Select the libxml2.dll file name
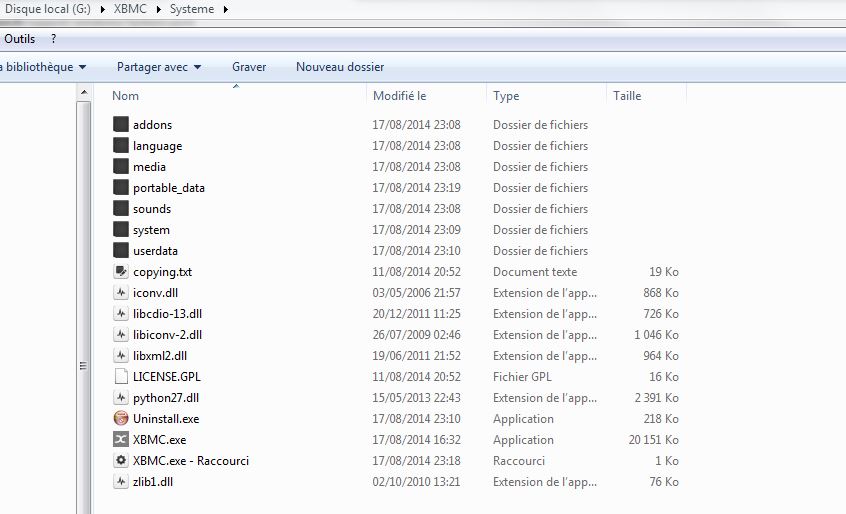 click(x=160, y=356)
